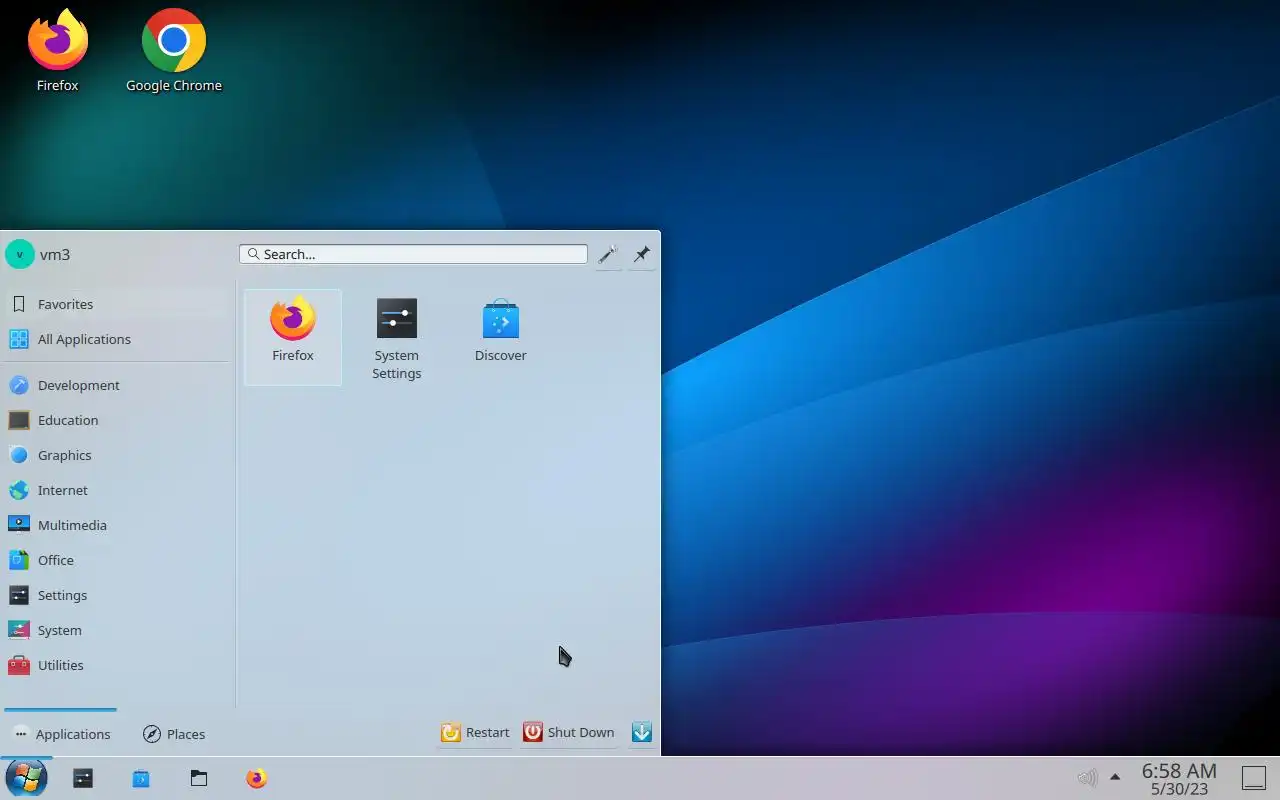Open the System category
The image size is (1280, 800).
[117, 630]
